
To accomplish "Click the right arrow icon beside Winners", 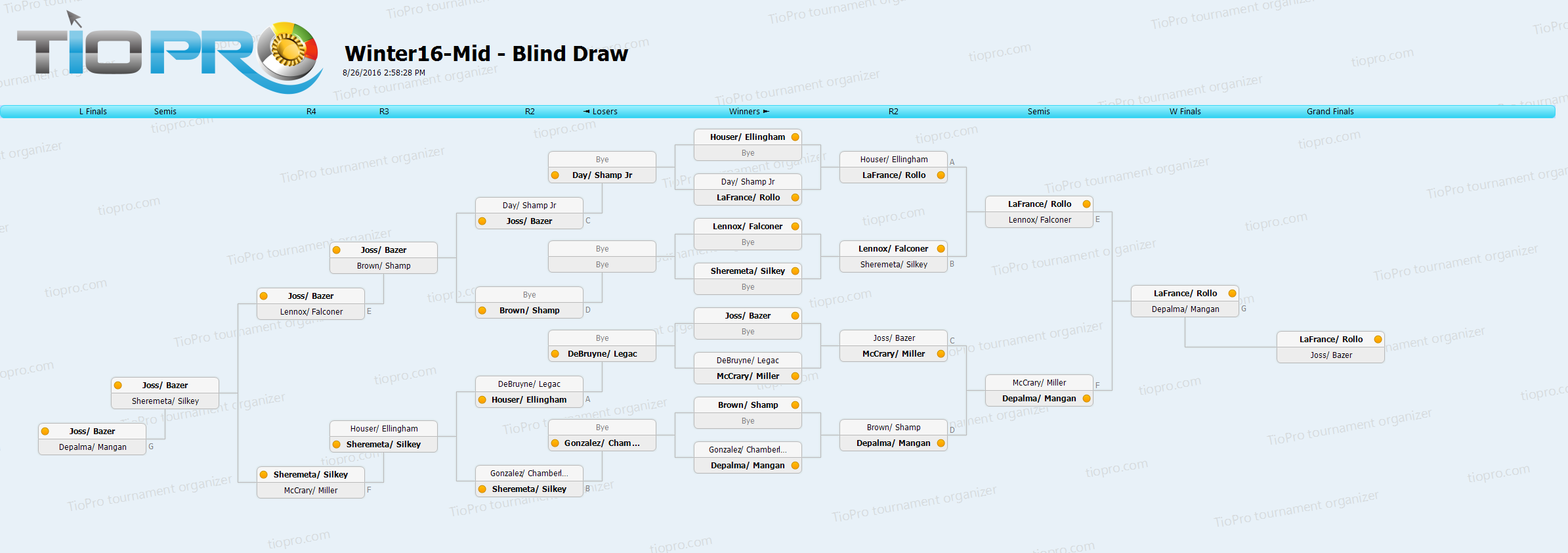I will (x=766, y=112).
